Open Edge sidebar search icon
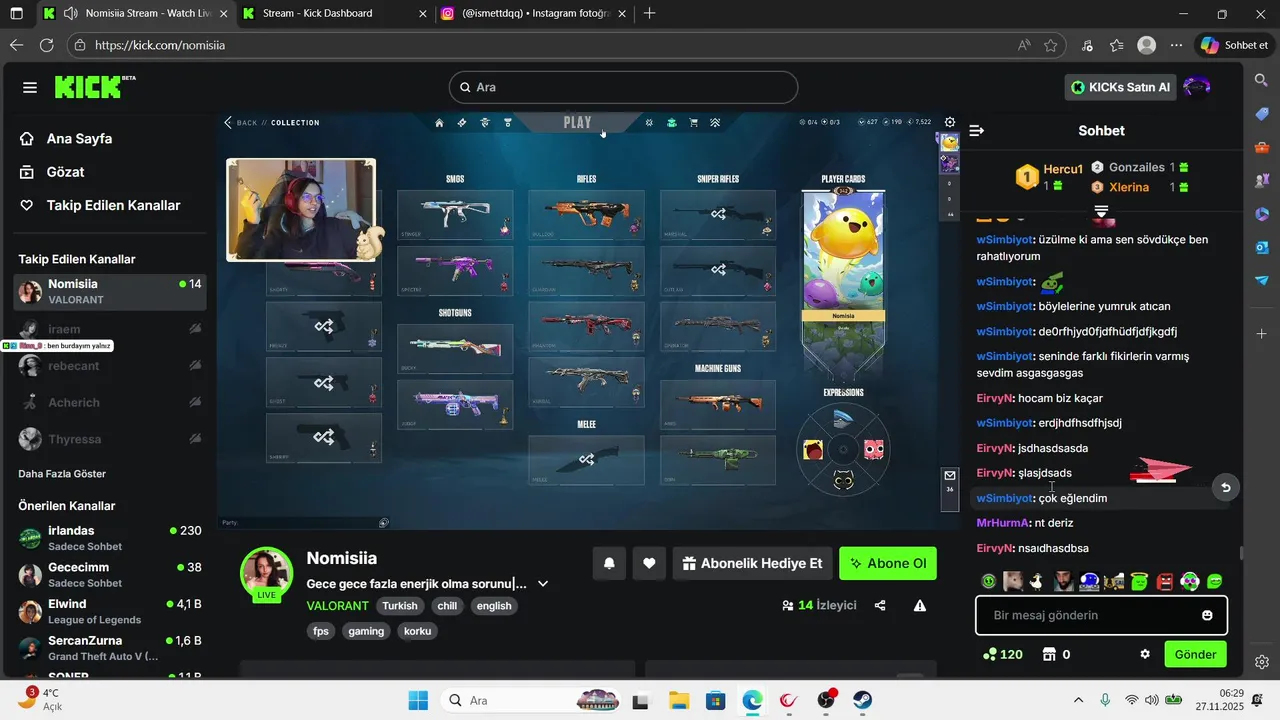The width and height of the screenshot is (1280, 720). point(1262,79)
